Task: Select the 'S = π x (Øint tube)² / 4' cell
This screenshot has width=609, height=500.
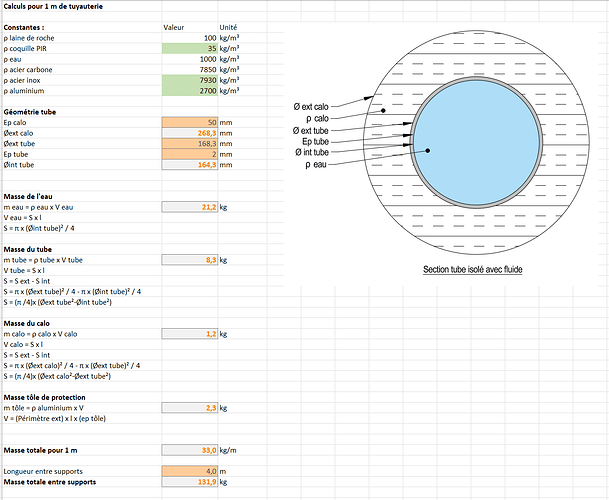Action: 39,228
